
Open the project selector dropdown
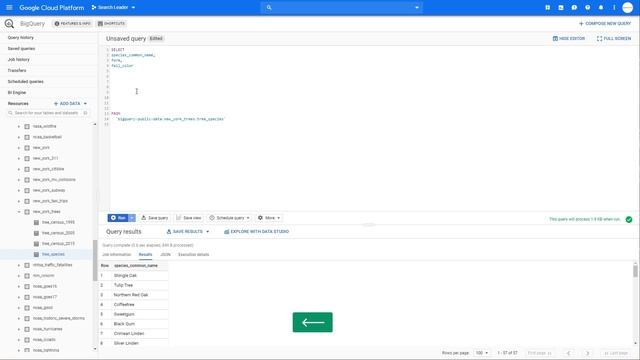pyautogui.click(x=113, y=7)
